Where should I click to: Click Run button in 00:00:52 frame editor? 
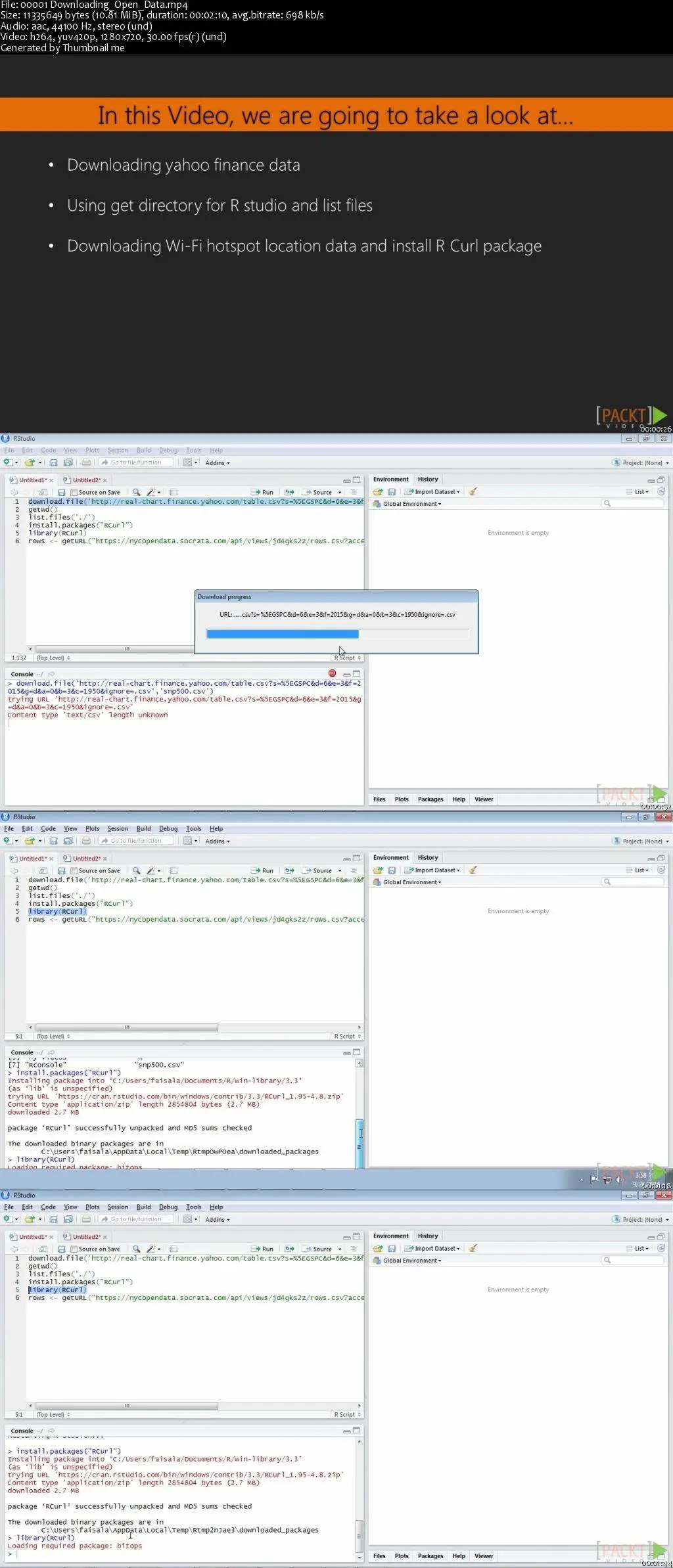263,492
